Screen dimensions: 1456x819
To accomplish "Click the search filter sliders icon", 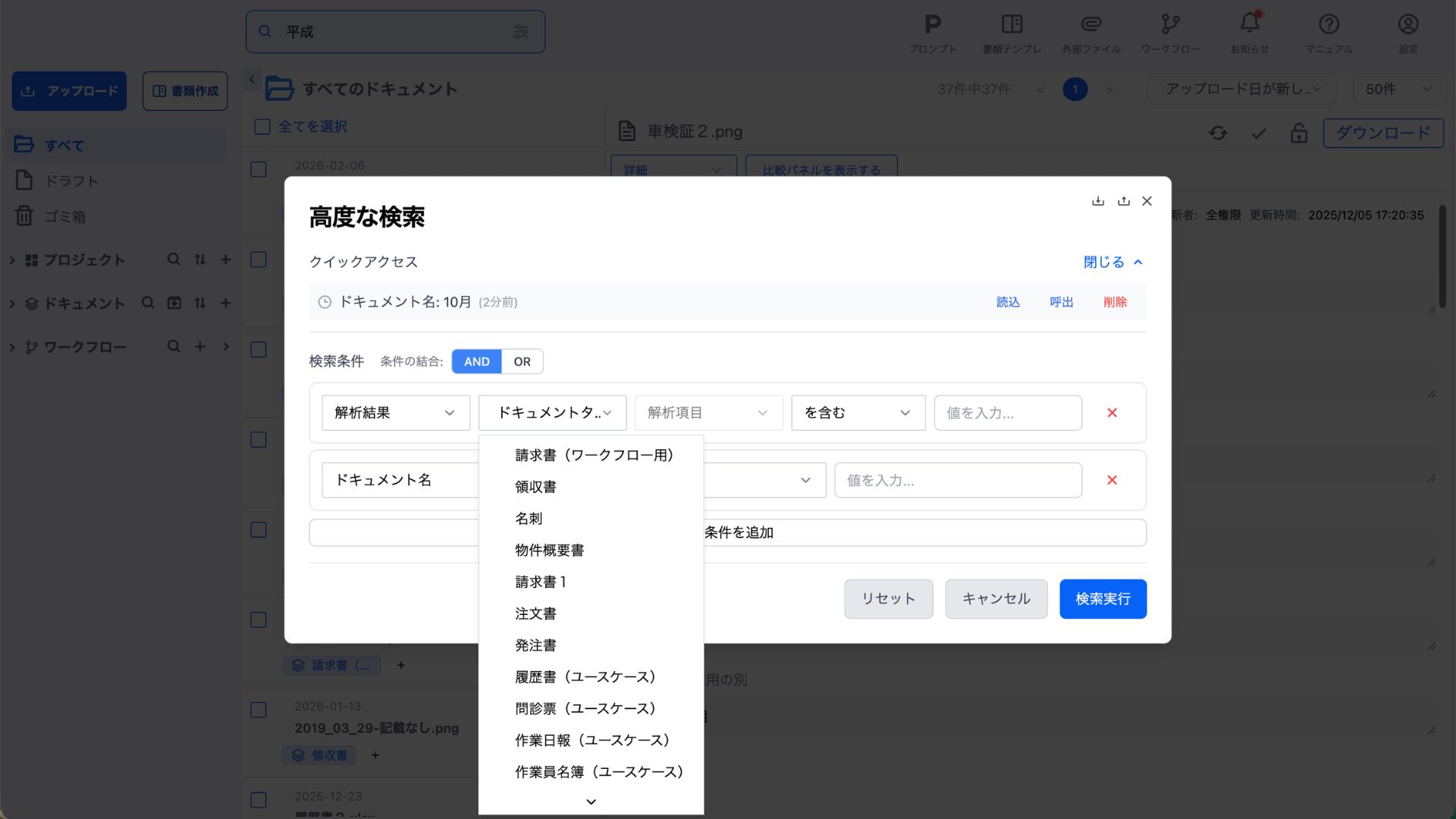I will (x=520, y=32).
